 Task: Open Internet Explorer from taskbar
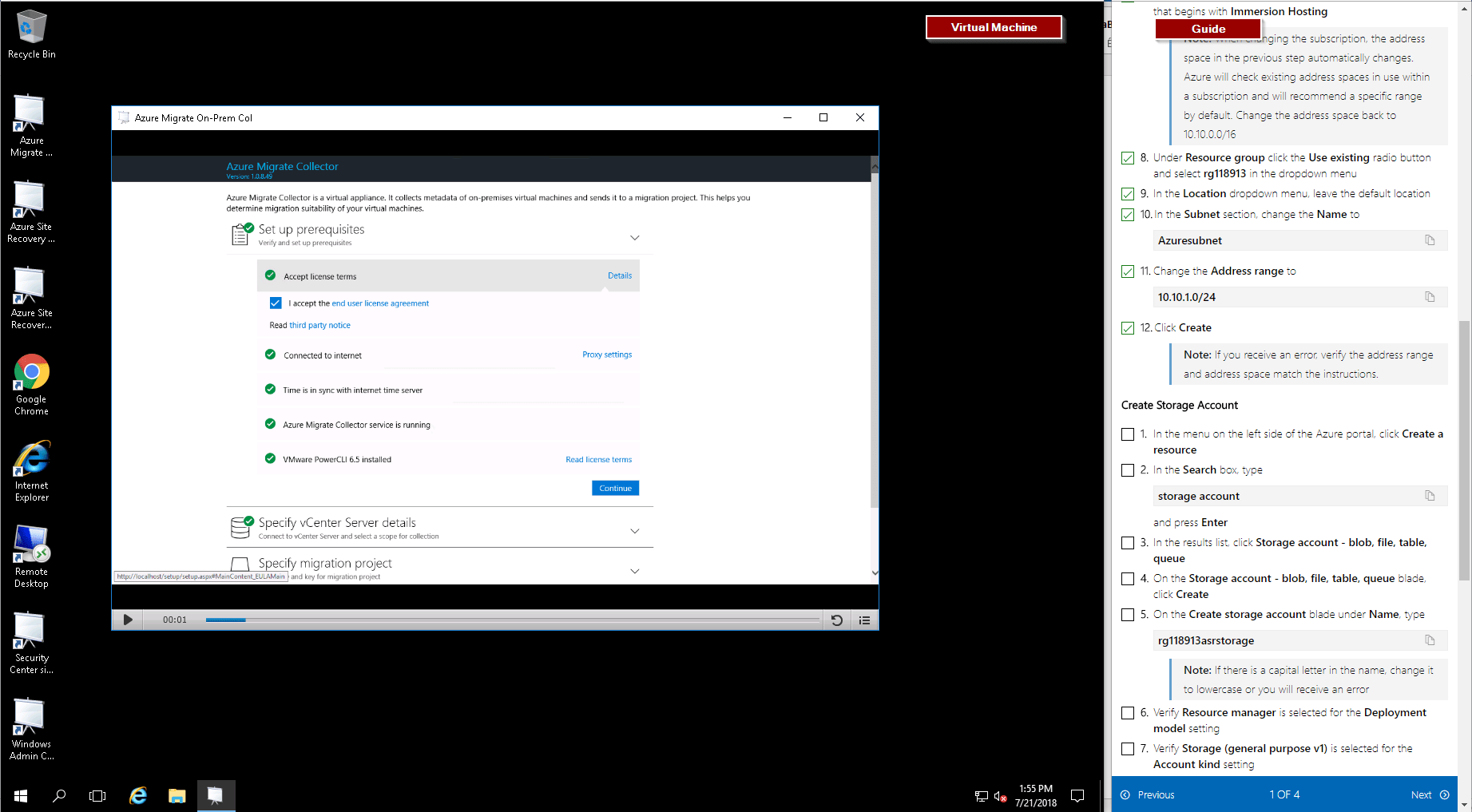pyautogui.click(x=138, y=795)
